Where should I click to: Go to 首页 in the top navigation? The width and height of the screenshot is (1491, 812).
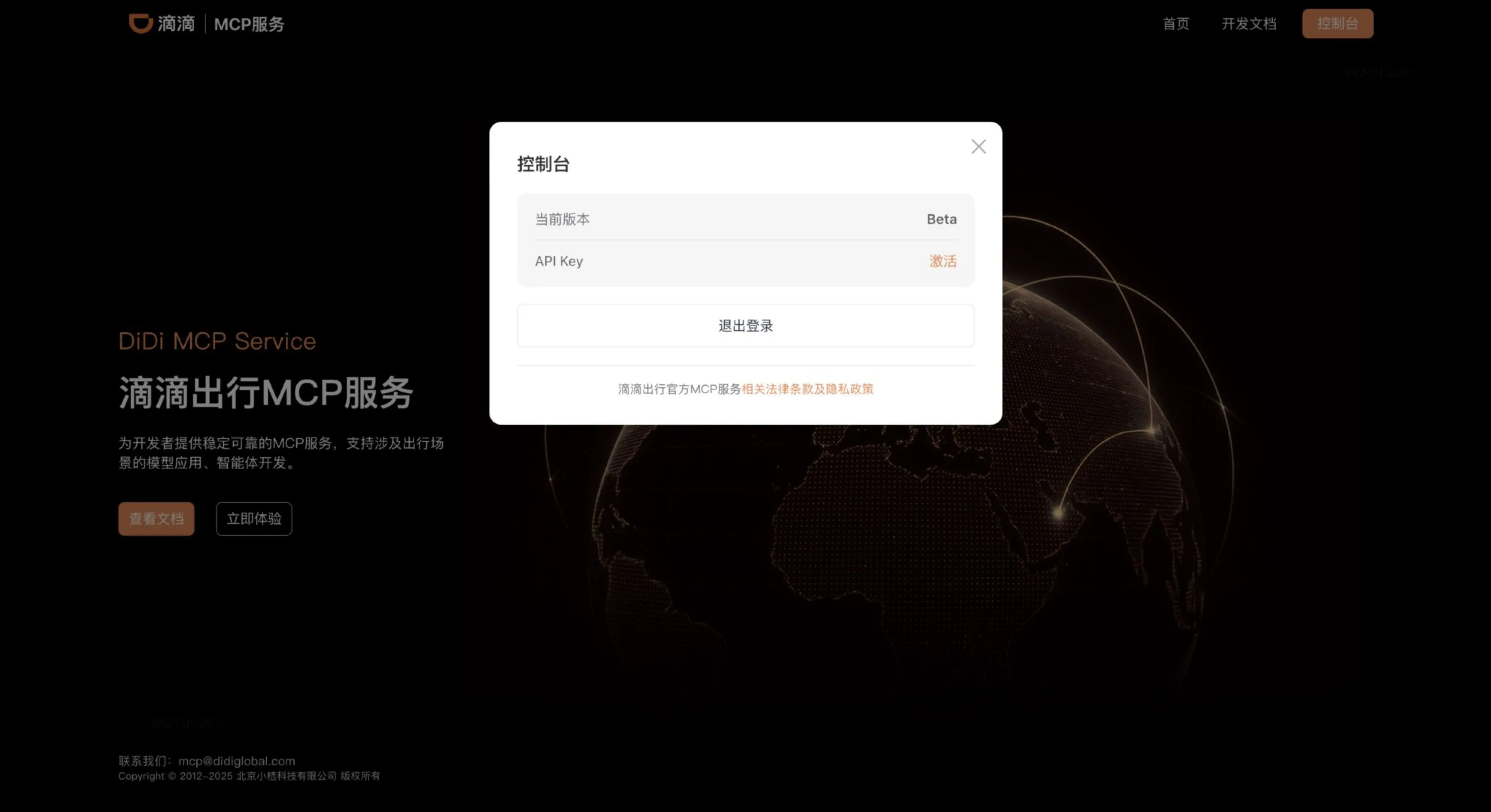(1176, 24)
